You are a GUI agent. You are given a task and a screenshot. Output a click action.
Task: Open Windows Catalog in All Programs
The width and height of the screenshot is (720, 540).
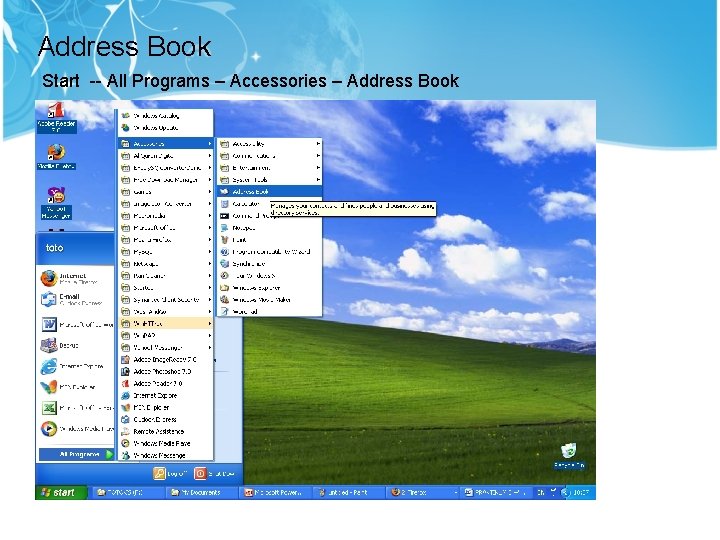165,116
